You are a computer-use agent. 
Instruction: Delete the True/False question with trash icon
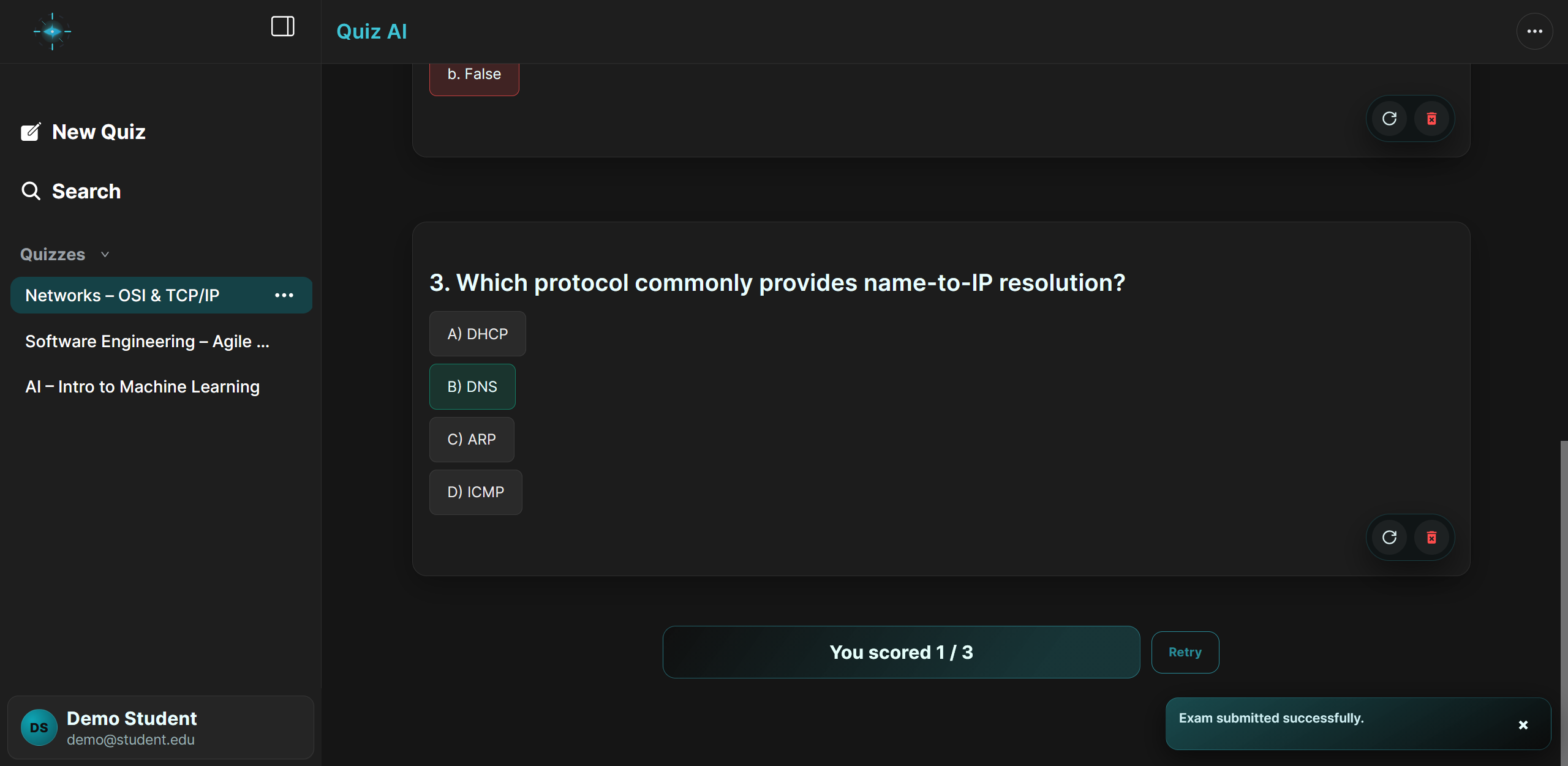point(1431,118)
